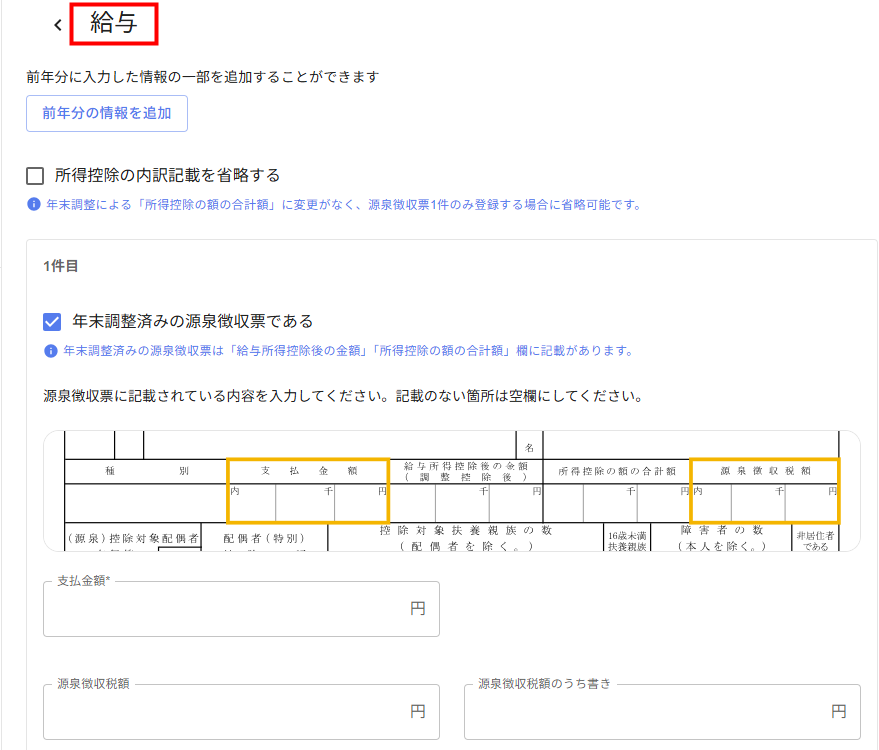879x750 pixels.
Task: Click the 給与 page title
Action: (x=113, y=23)
